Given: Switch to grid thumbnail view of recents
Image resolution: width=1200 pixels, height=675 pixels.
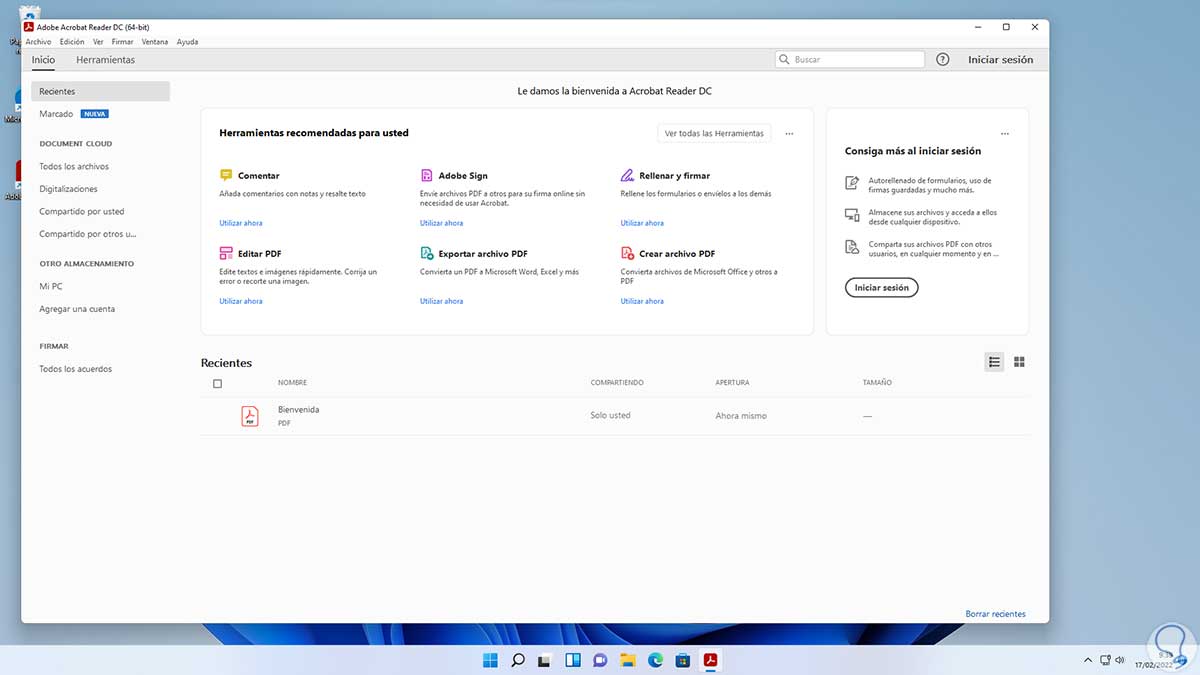Looking at the screenshot, I should click(x=1019, y=362).
